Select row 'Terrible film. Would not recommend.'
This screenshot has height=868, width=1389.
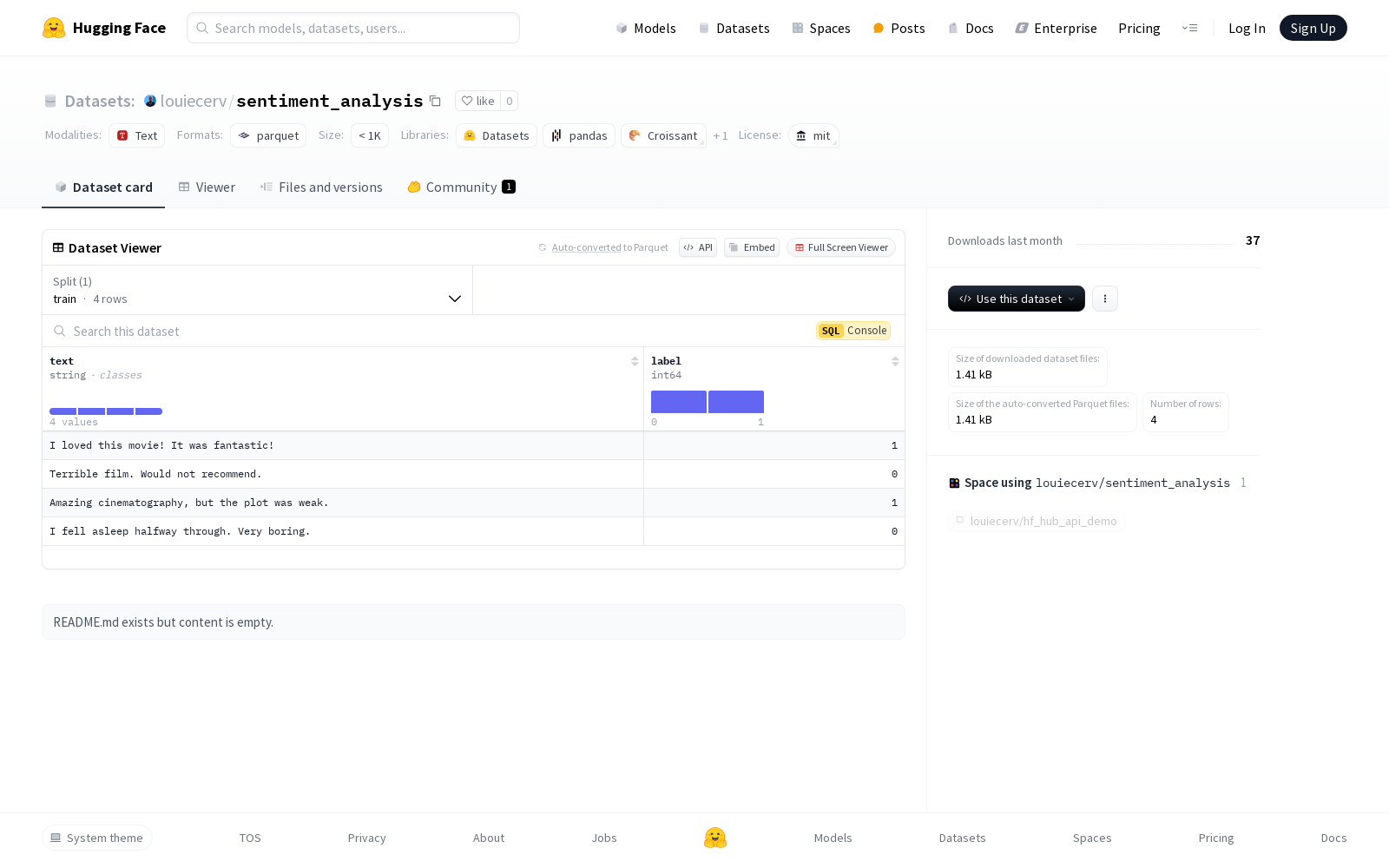click(x=473, y=474)
